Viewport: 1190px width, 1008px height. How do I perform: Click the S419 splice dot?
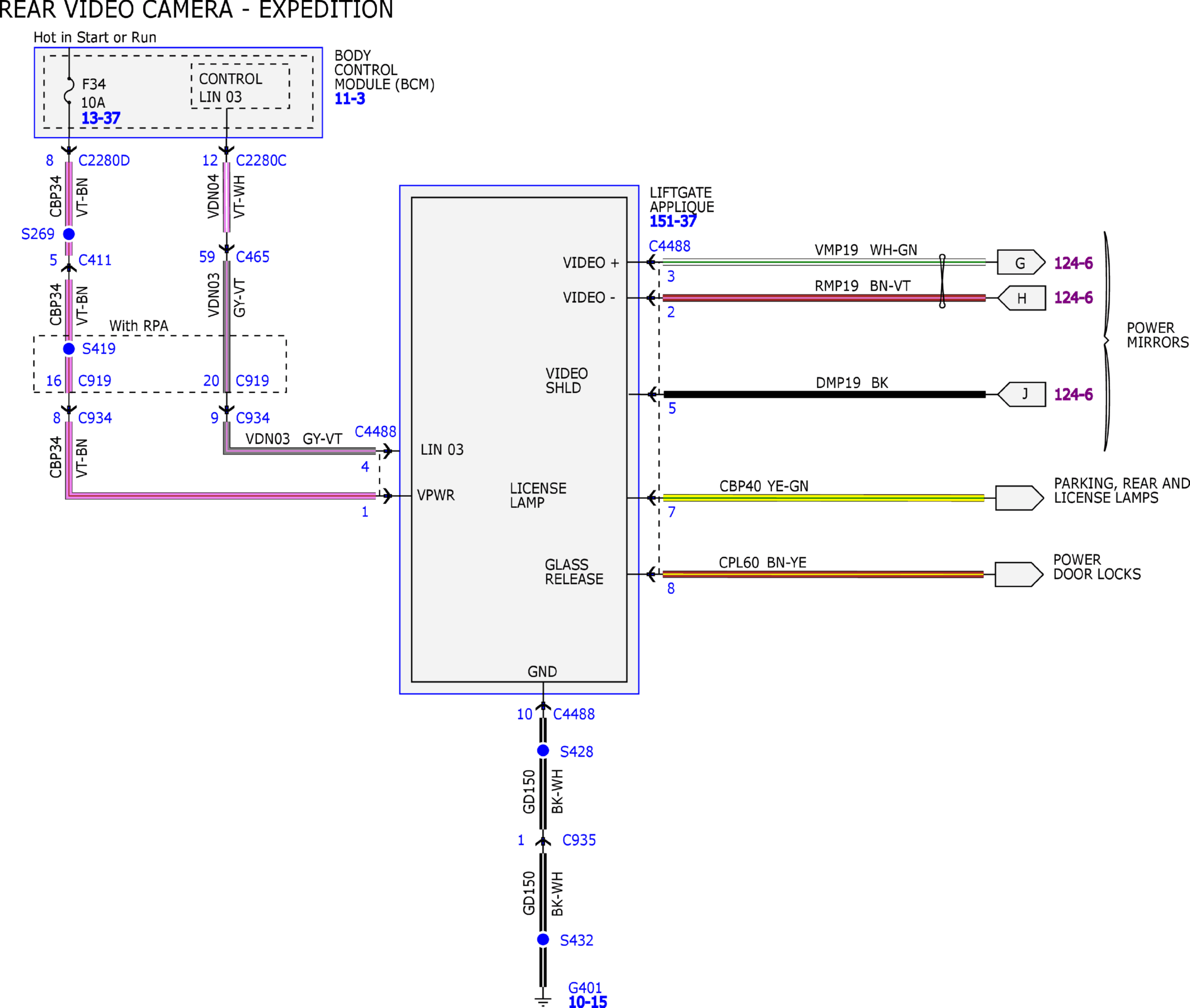point(69,349)
